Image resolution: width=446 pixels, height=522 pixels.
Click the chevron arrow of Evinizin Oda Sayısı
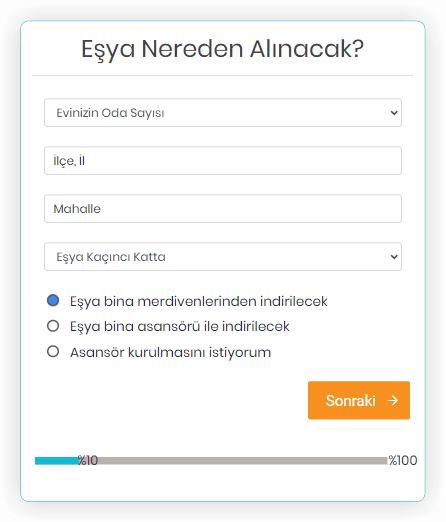(394, 113)
